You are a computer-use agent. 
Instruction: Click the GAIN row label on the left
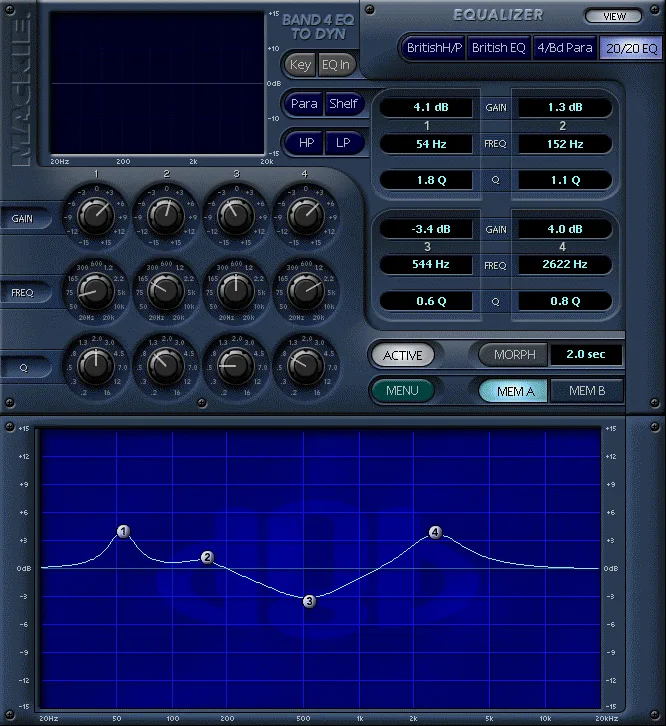click(23, 219)
